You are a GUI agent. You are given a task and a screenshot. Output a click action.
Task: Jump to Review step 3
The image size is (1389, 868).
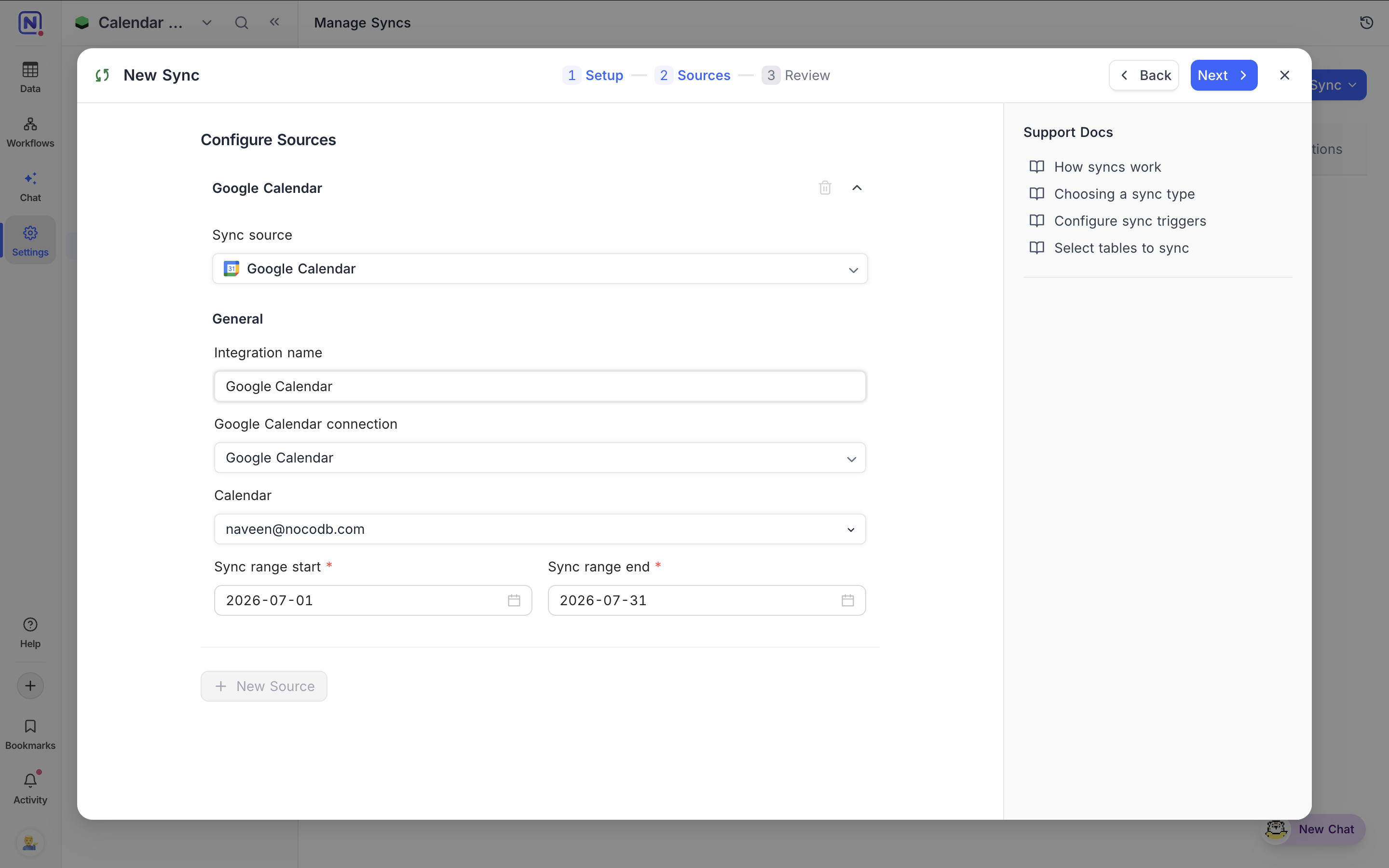[795, 75]
